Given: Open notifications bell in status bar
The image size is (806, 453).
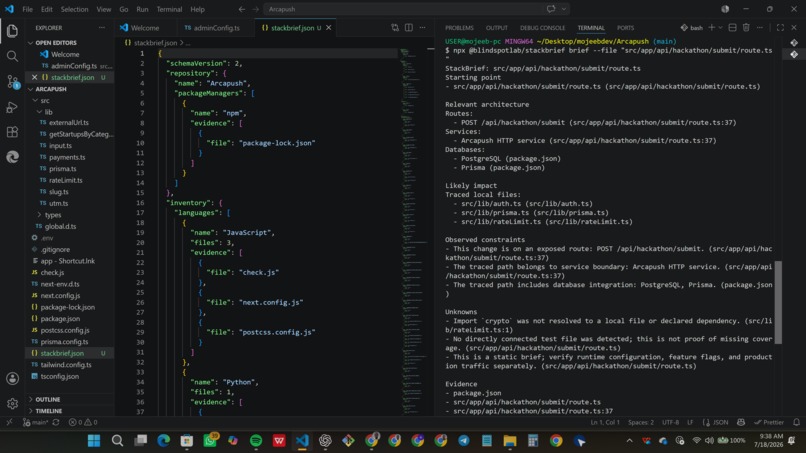Looking at the screenshot, I should [796, 423].
